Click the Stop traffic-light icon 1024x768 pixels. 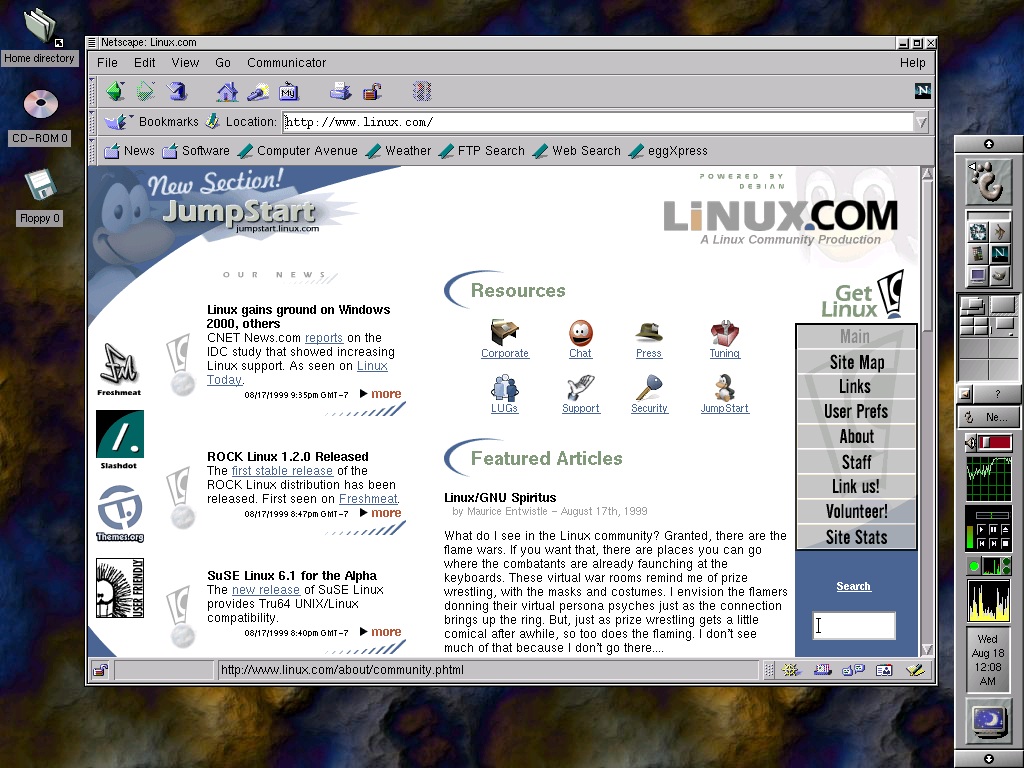[x=422, y=91]
